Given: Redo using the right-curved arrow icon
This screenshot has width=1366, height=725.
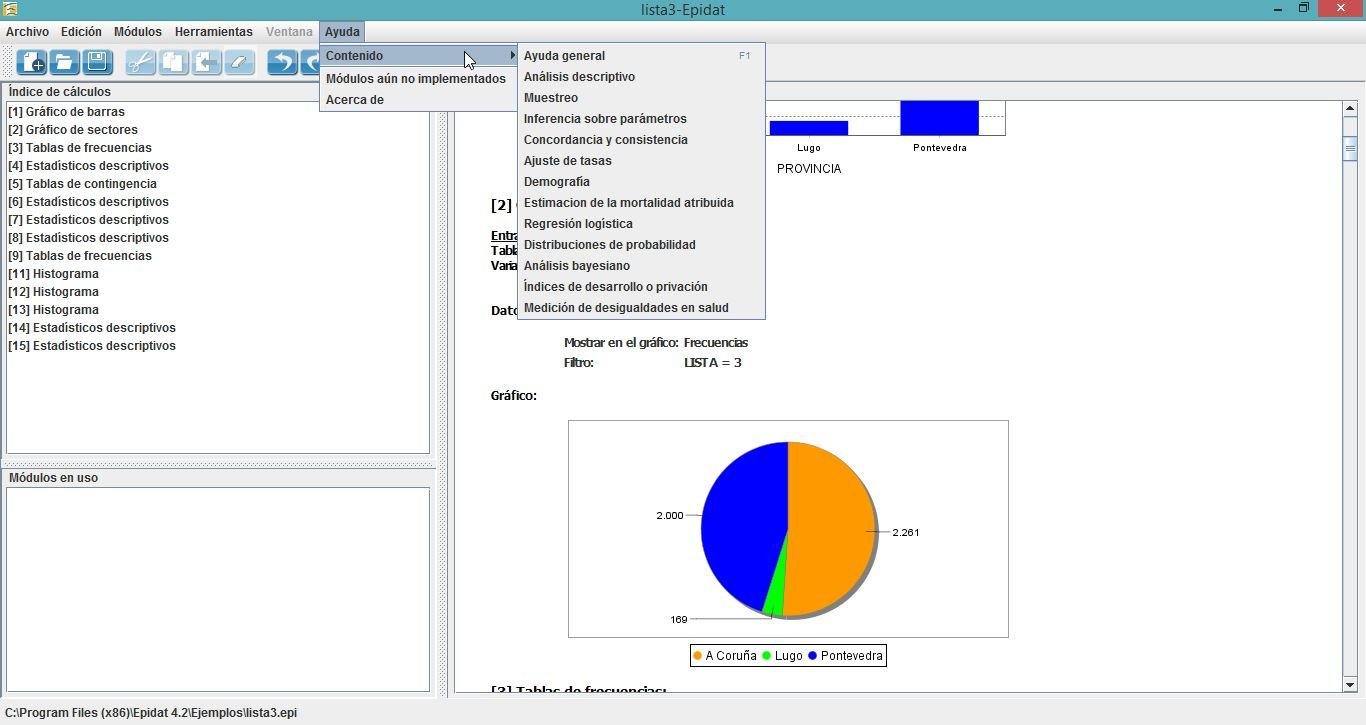Looking at the screenshot, I should pos(312,62).
